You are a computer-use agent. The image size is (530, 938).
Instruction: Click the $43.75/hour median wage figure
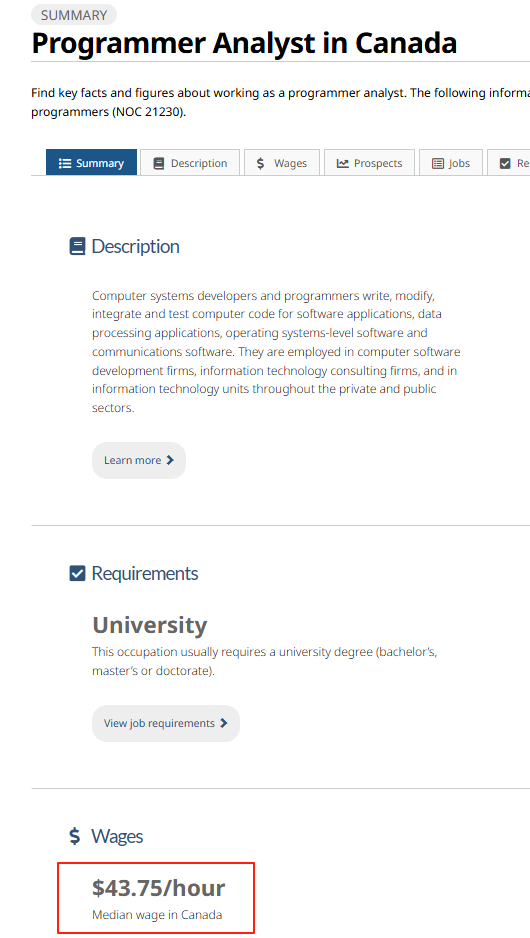tap(159, 888)
